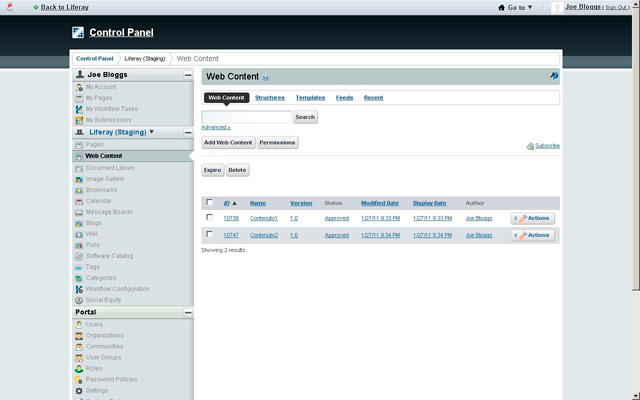Open Actions menu for Contenuto2
Image resolution: width=640 pixels, height=400 pixels.
[x=533, y=236]
